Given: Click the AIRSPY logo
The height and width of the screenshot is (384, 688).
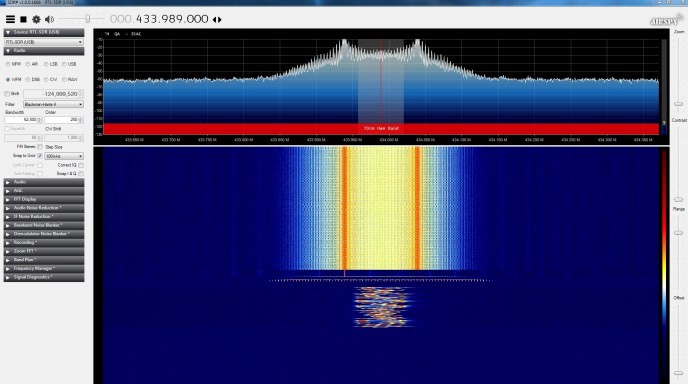Looking at the screenshot, I should (666, 21).
